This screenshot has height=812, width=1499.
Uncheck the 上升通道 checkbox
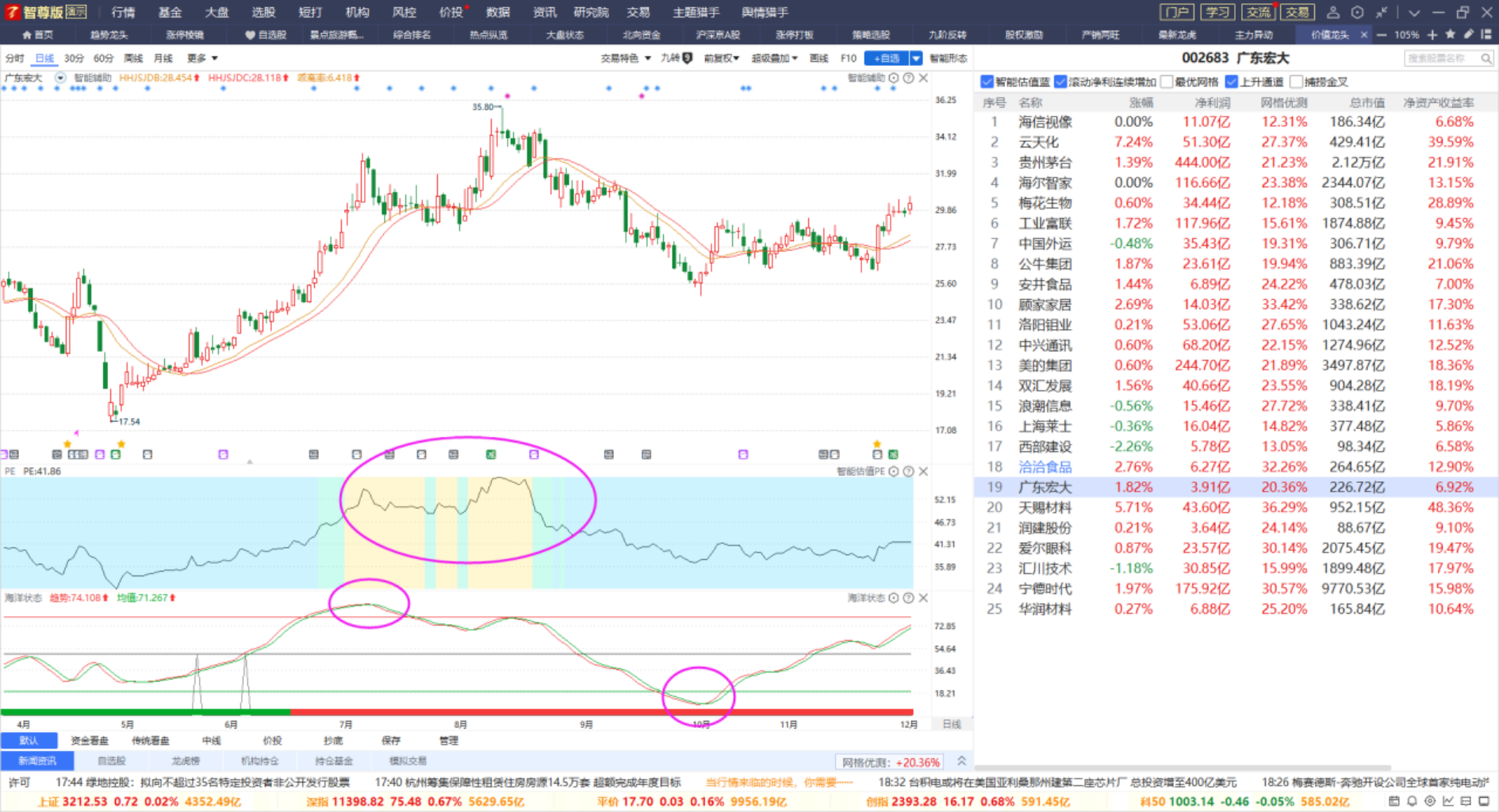1232,82
